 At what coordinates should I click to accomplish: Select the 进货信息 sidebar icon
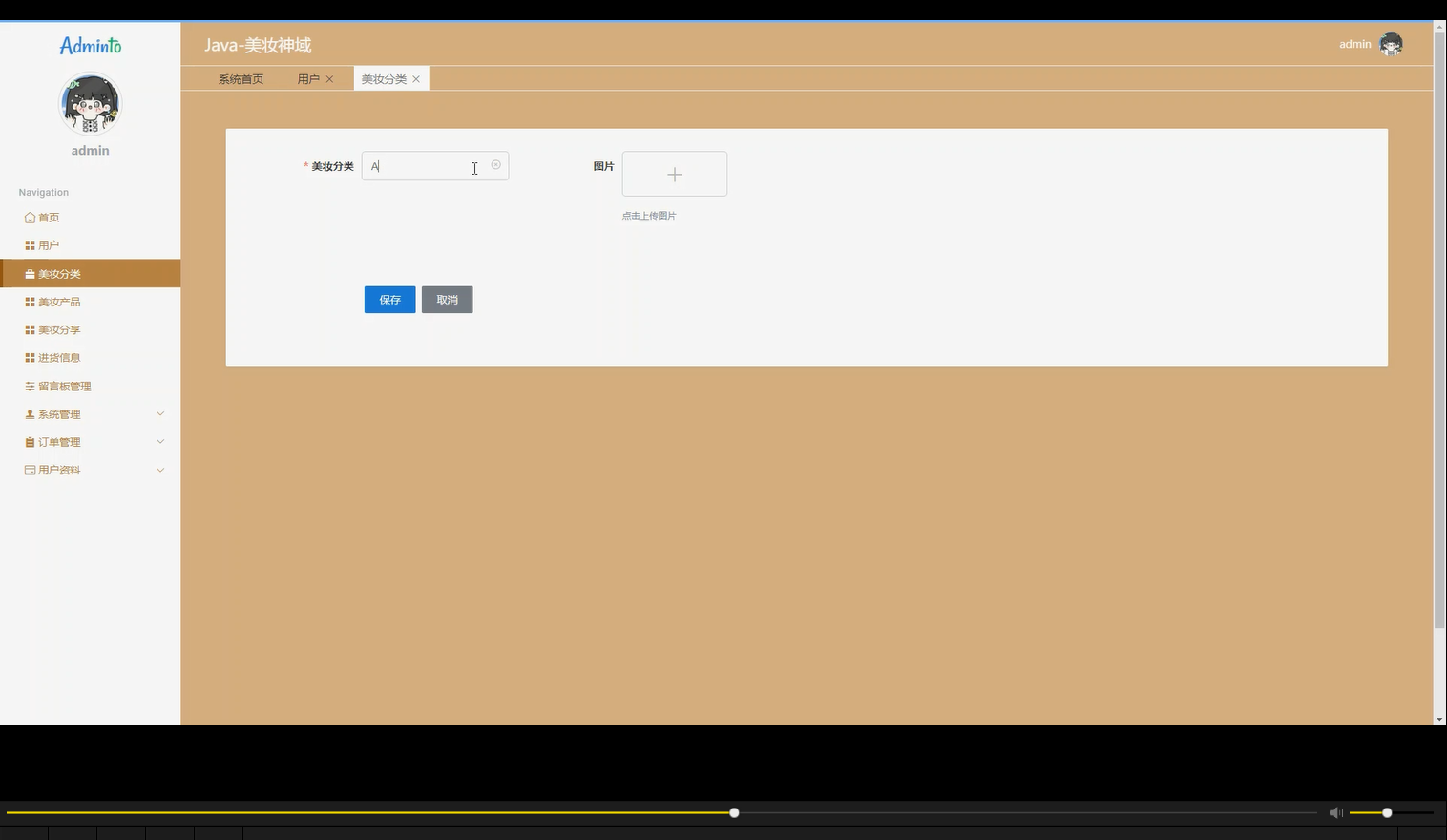[x=30, y=357]
